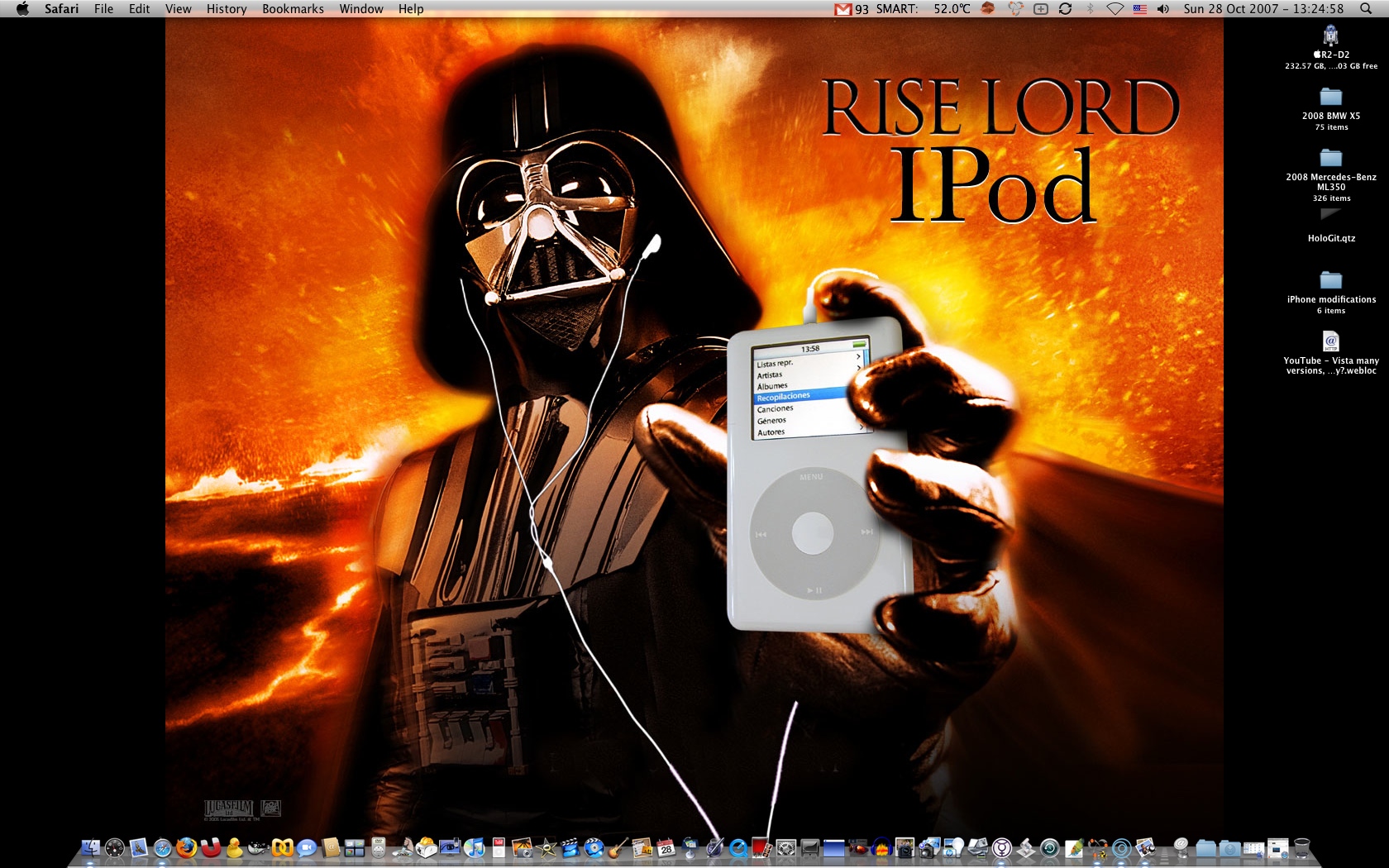Open the sync arrows menu bar icon
1389x868 pixels.
coord(1065,9)
